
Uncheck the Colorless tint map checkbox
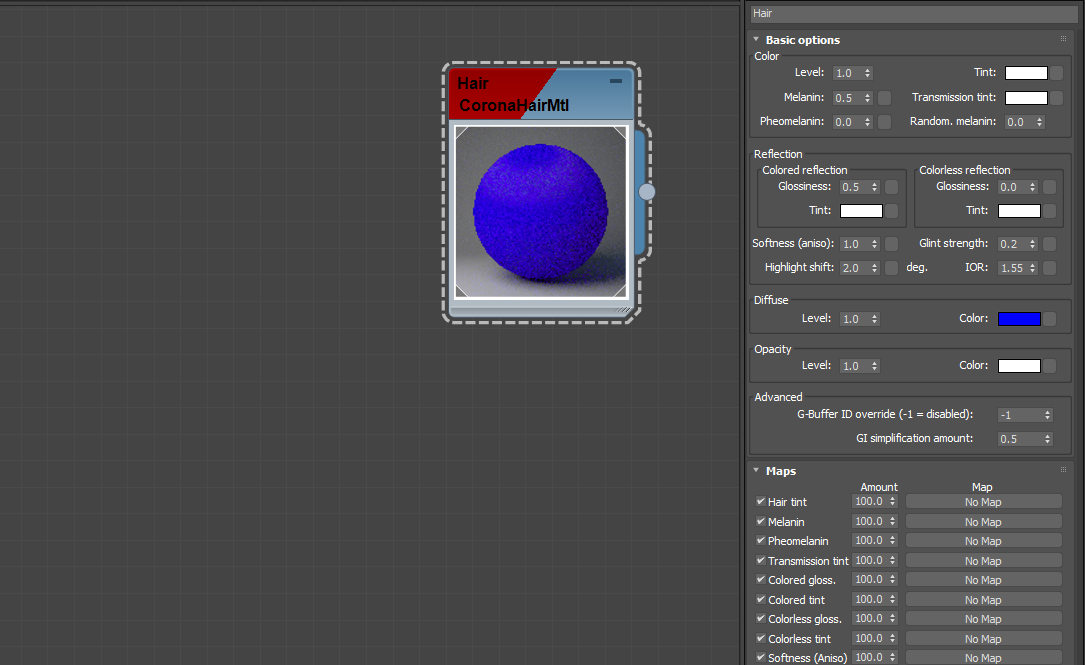(x=760, y=638)
